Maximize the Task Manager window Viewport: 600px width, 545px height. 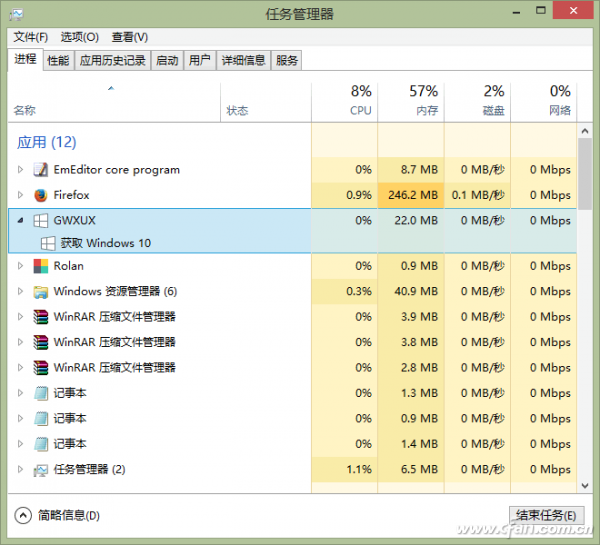[541, 11]
